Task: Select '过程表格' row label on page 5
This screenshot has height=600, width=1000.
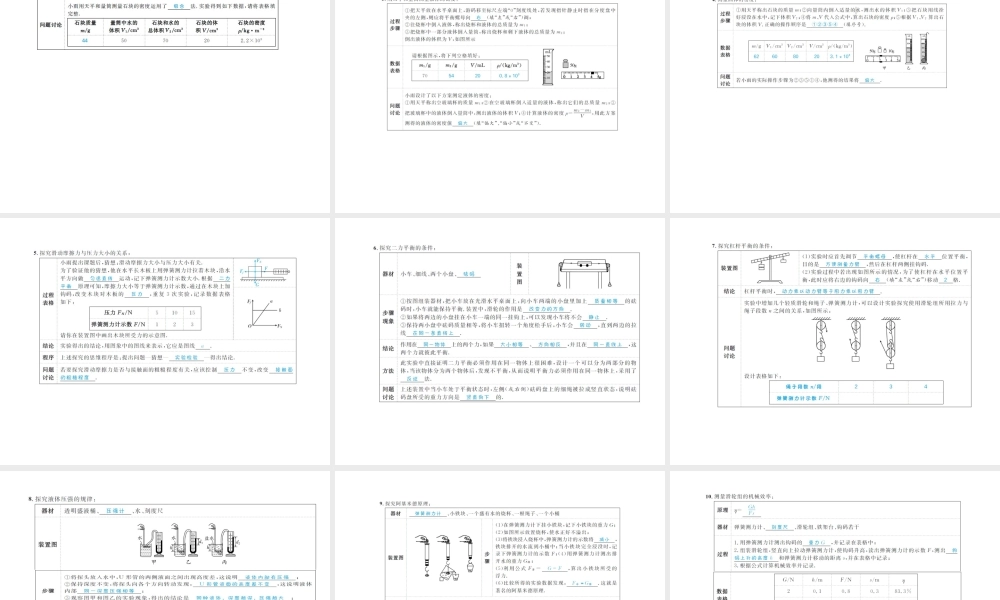Action: 48,299
